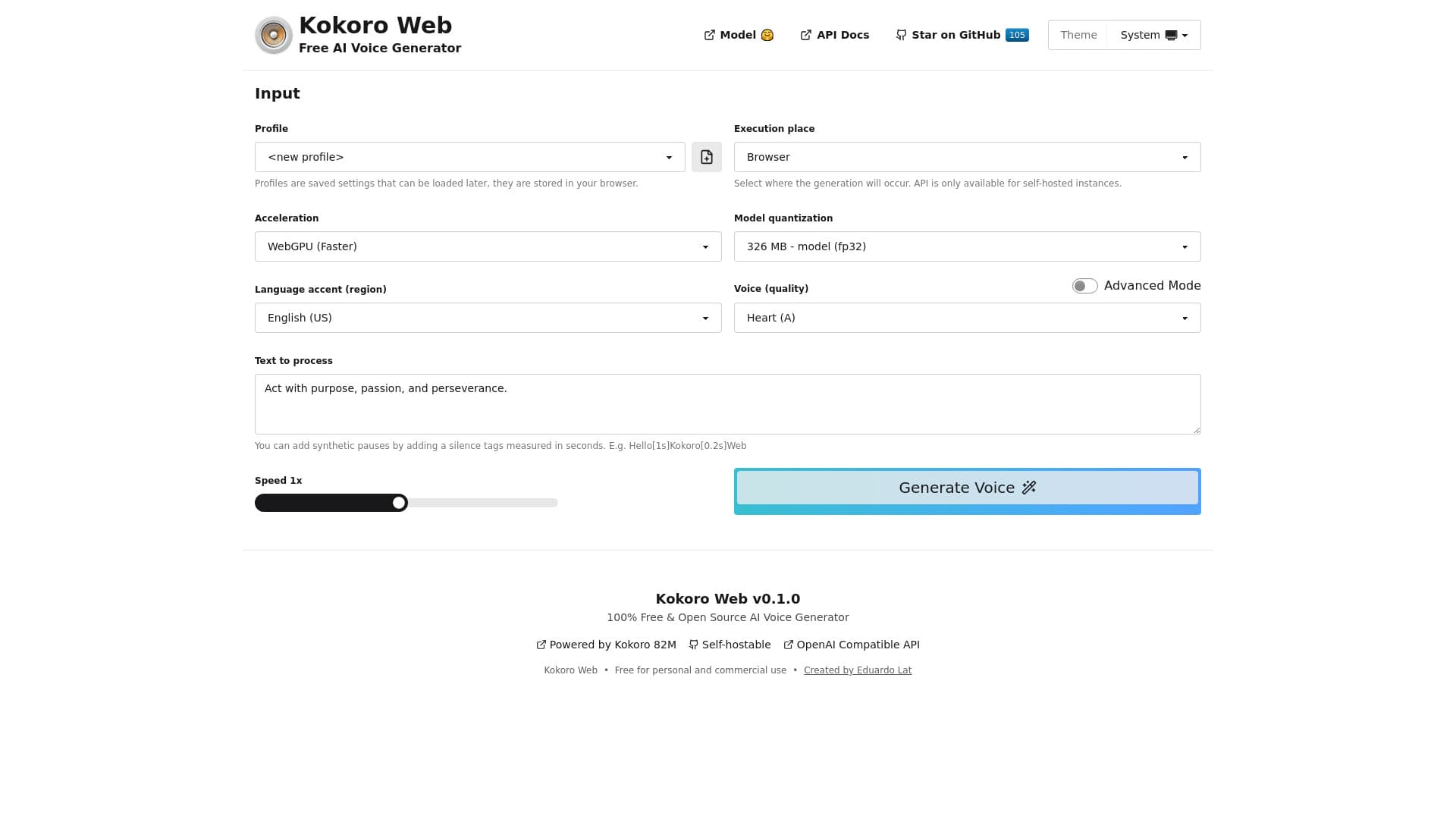Image resolution: width=1456 pixels, height=819 pixels.
Task: Click the Self-hostable GitHub icon in footer
Action: 694,645
